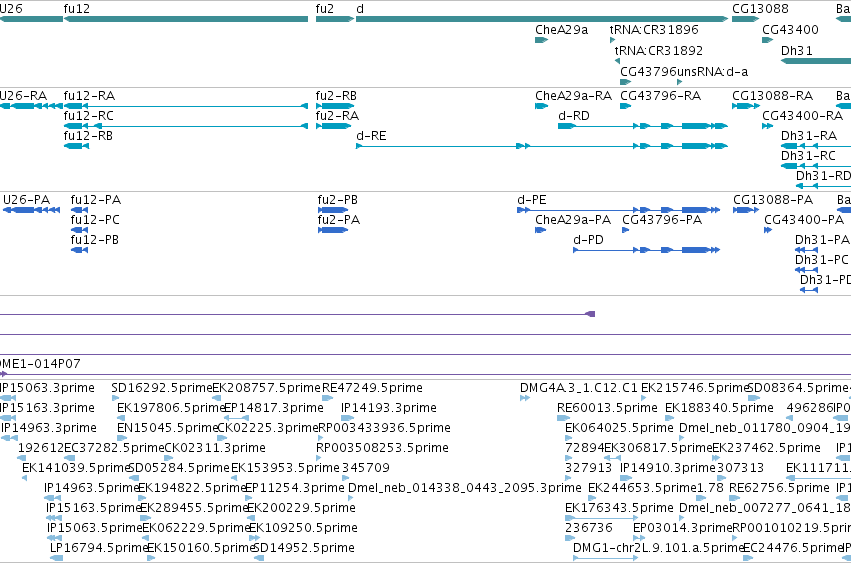This screenshot has width=851, height=563.
Task: Click the fu12-RC transcript label
Action: tap(88, 116)
